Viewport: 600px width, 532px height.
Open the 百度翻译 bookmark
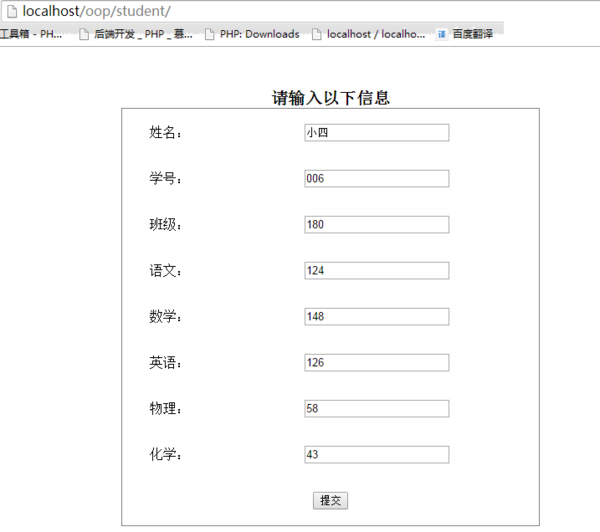tap(465, 34)
